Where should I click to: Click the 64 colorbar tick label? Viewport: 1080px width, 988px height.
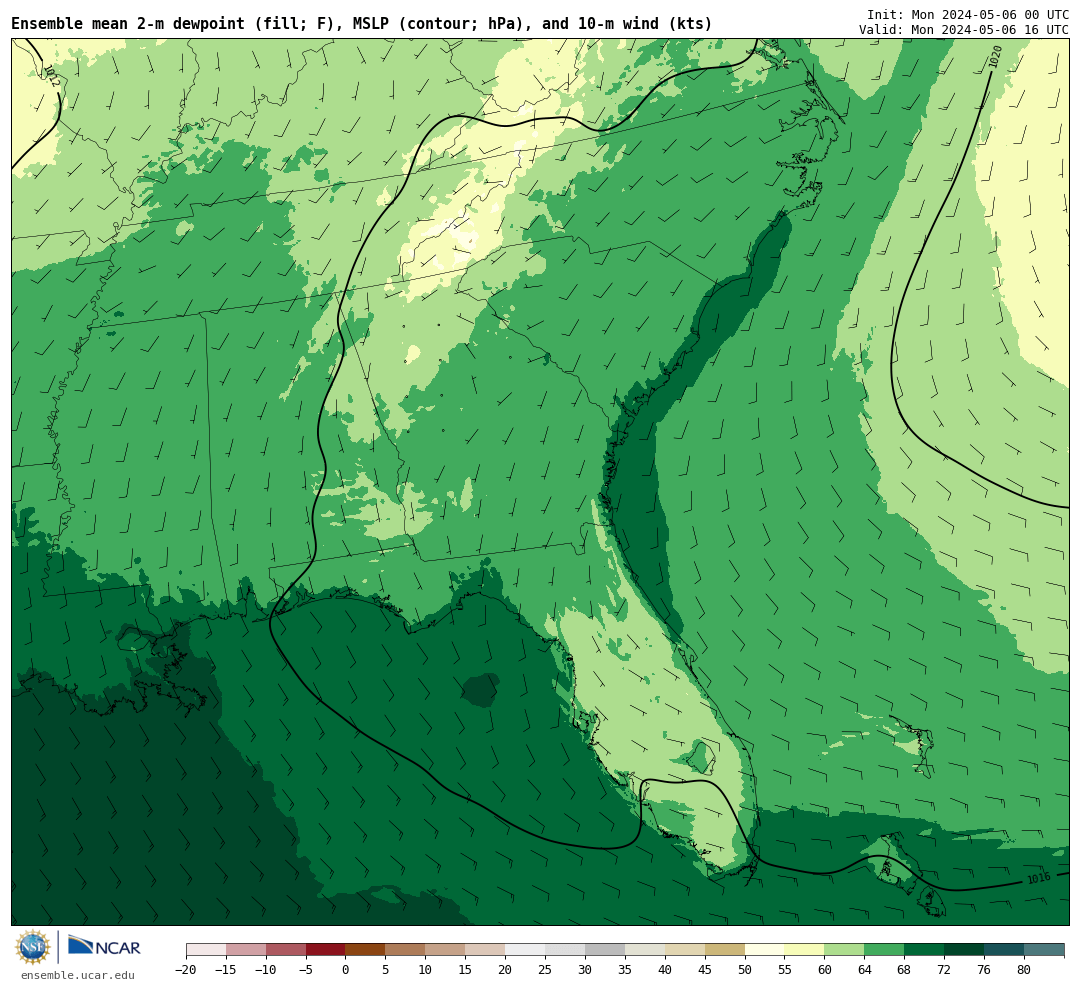point(865,970)
